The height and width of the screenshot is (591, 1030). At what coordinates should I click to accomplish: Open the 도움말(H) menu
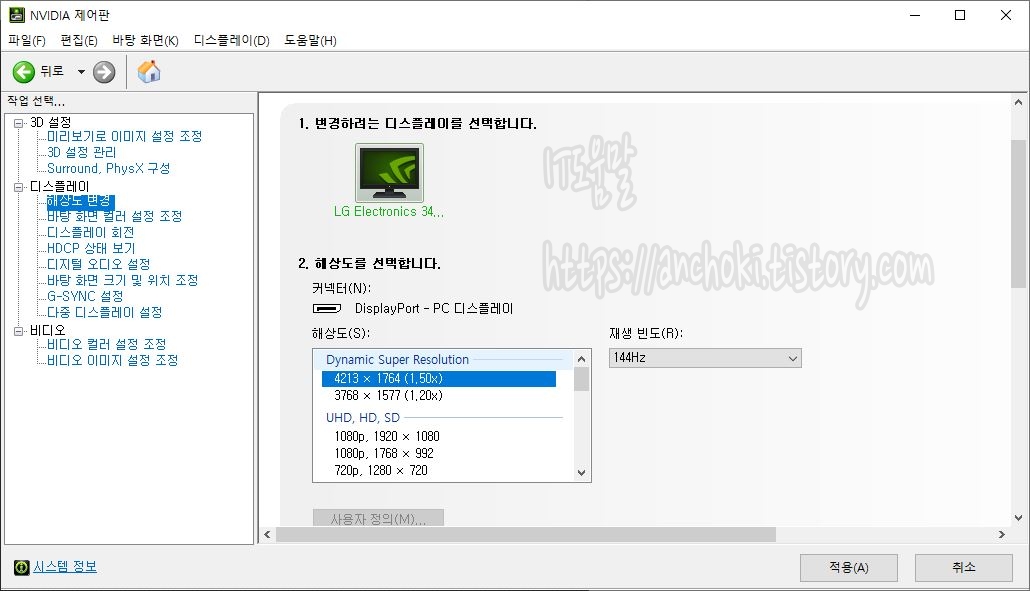pos(310,40)
